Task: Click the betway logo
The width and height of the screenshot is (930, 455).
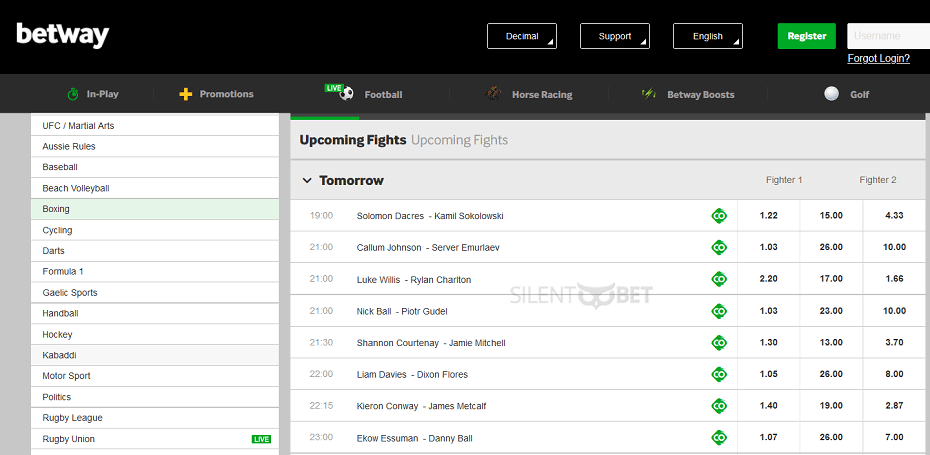Action: 63,35
